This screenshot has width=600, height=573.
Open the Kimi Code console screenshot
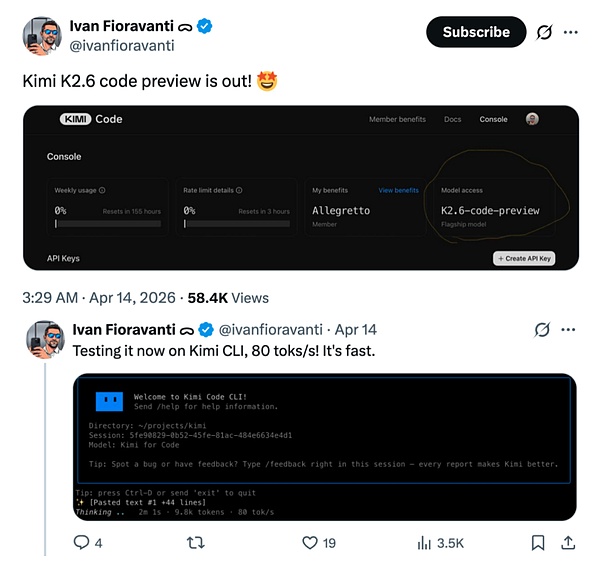click(x=301, y=188)
